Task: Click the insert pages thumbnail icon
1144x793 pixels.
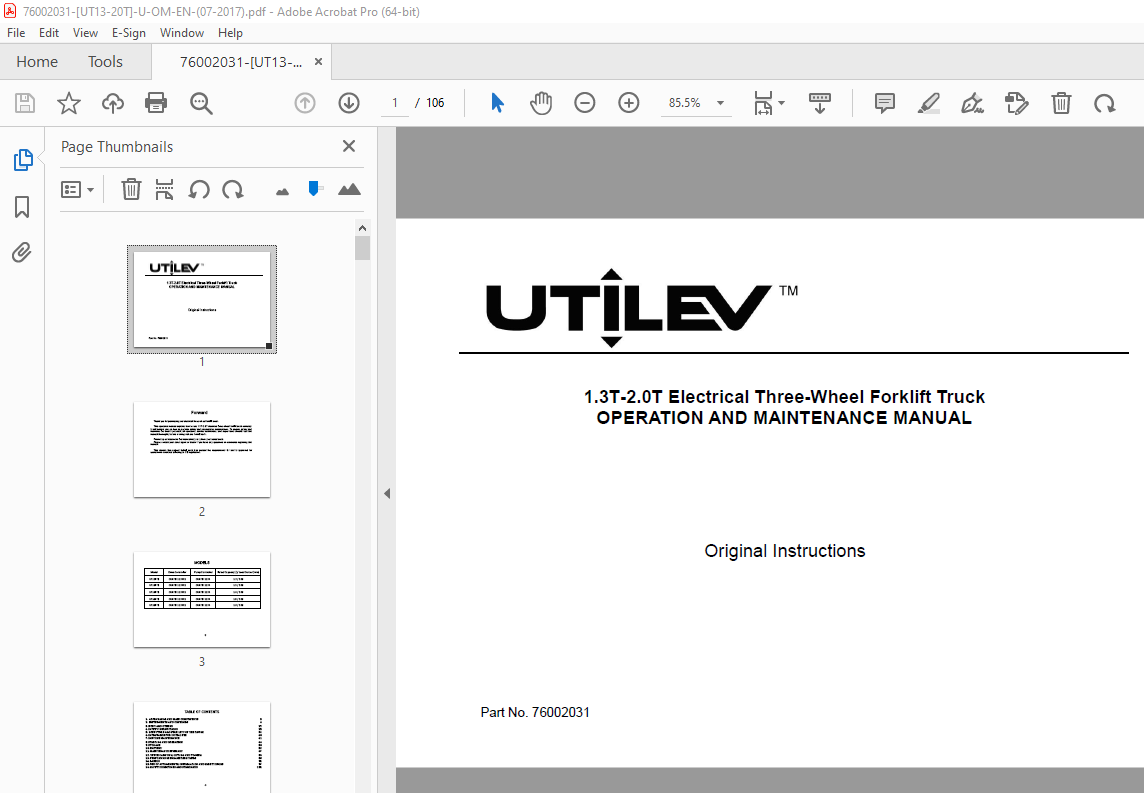Action: pyautogui.click(x=164, y=190)
